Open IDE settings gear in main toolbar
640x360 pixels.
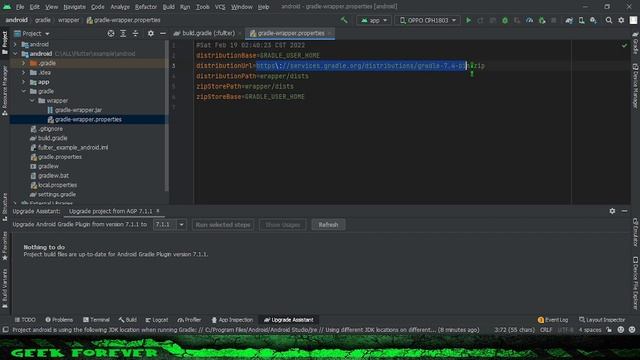(x=621, y=20)
